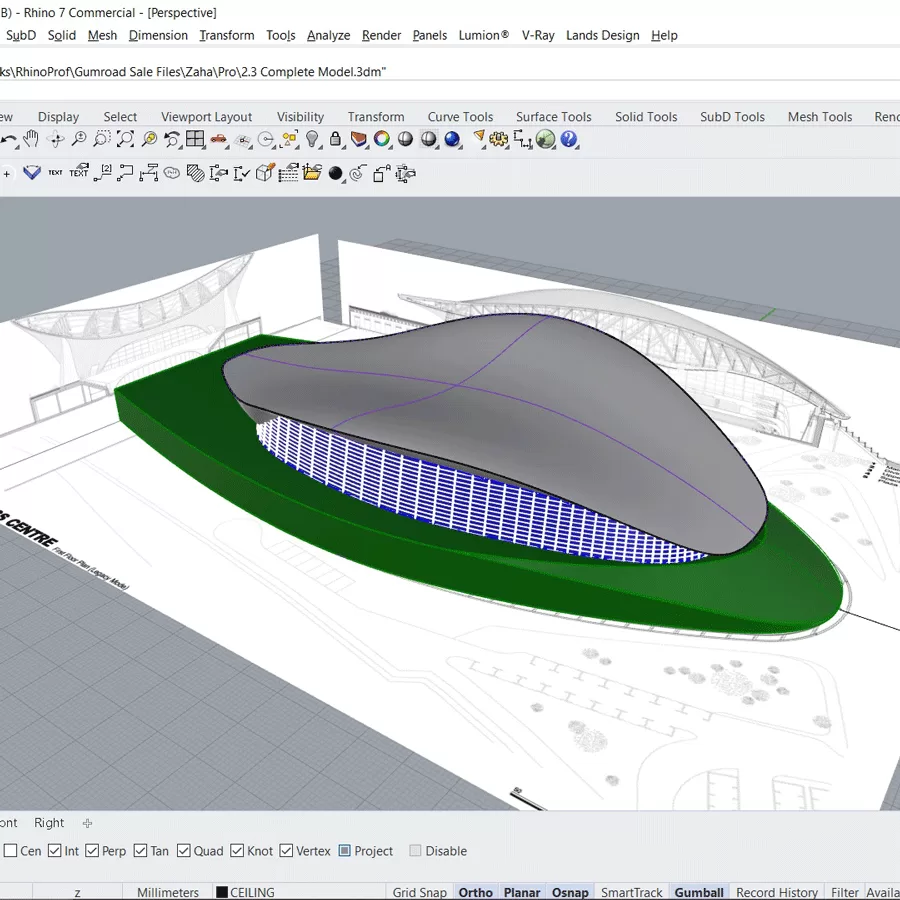This screenshot has width=900, height=900.
Task: Toggle the Quad osnap checkbox
Action: pyautogui.click(x=184, y=850)
